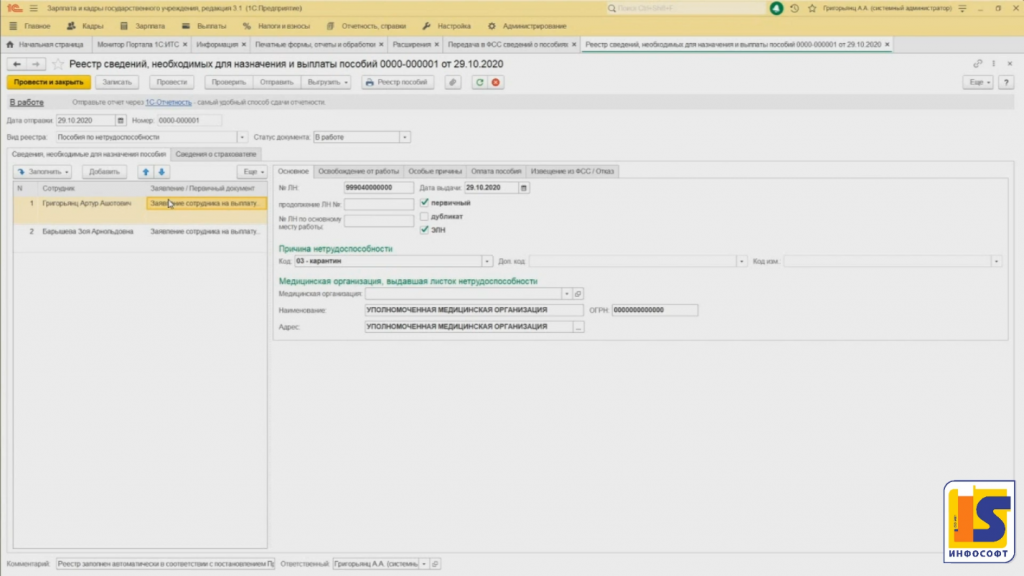
Task: Click the paperclip attached files icon
Action: (x=453, y=82)
